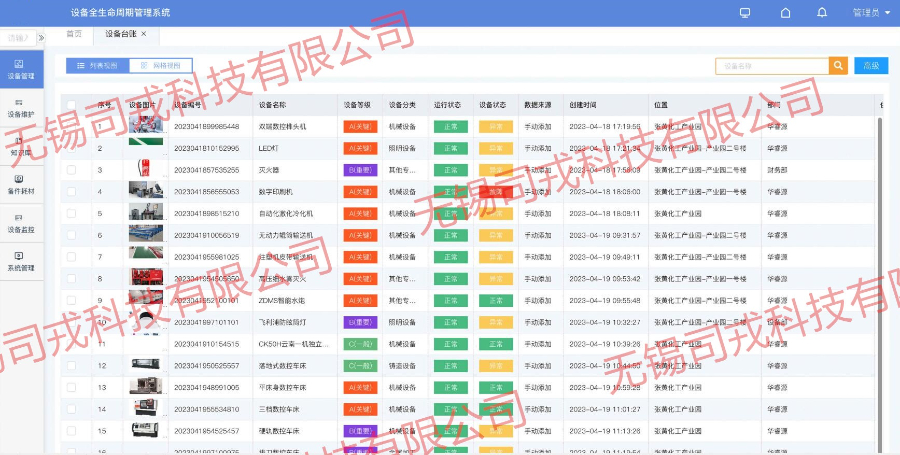
Task: Select 列表视图 list view button
Action: (97, 66)
